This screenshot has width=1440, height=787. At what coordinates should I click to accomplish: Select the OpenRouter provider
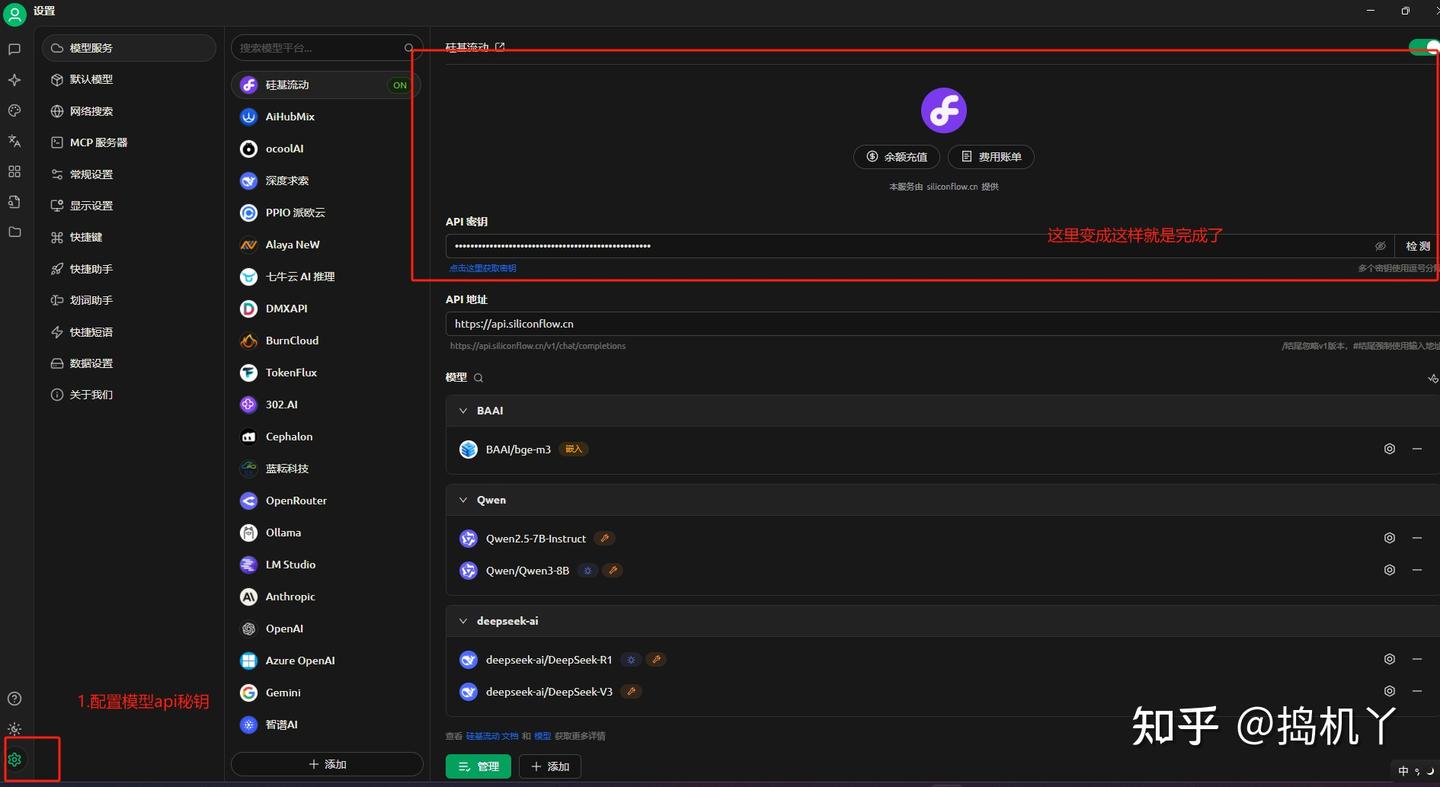(326, 501)
